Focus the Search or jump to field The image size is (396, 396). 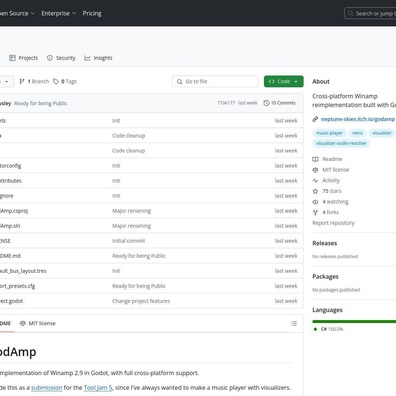point(370,13)
